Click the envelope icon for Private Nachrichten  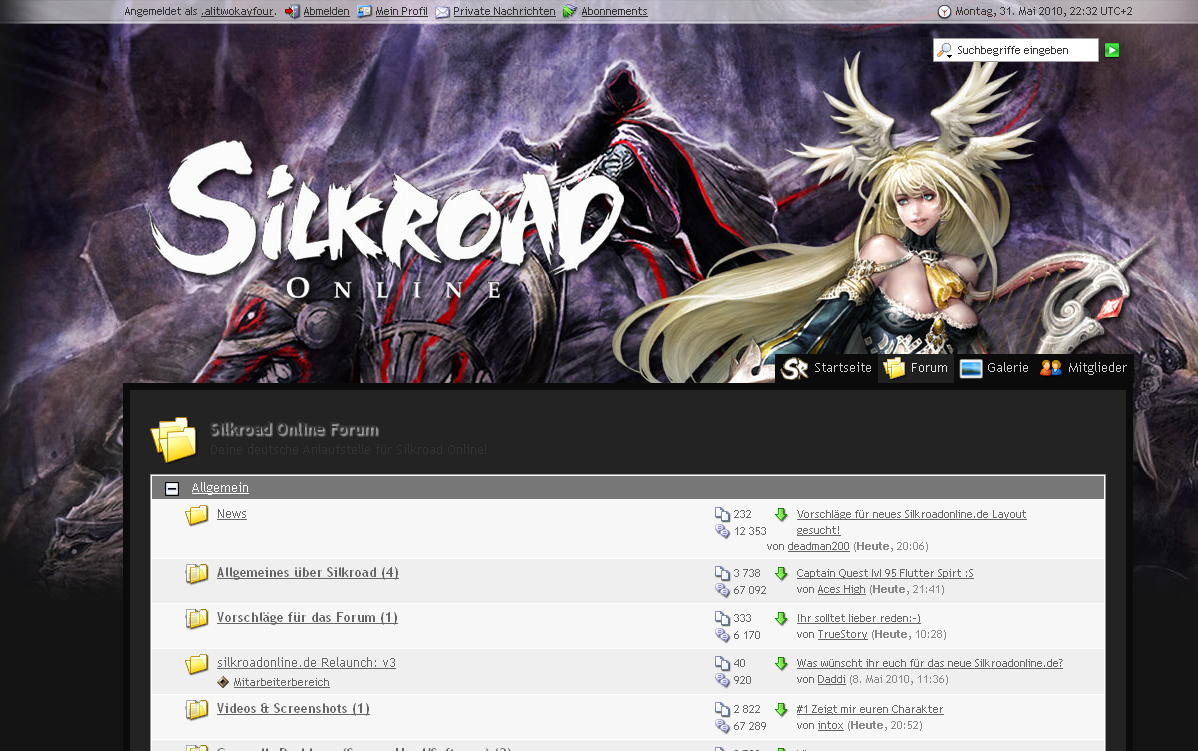click(442, 12)
